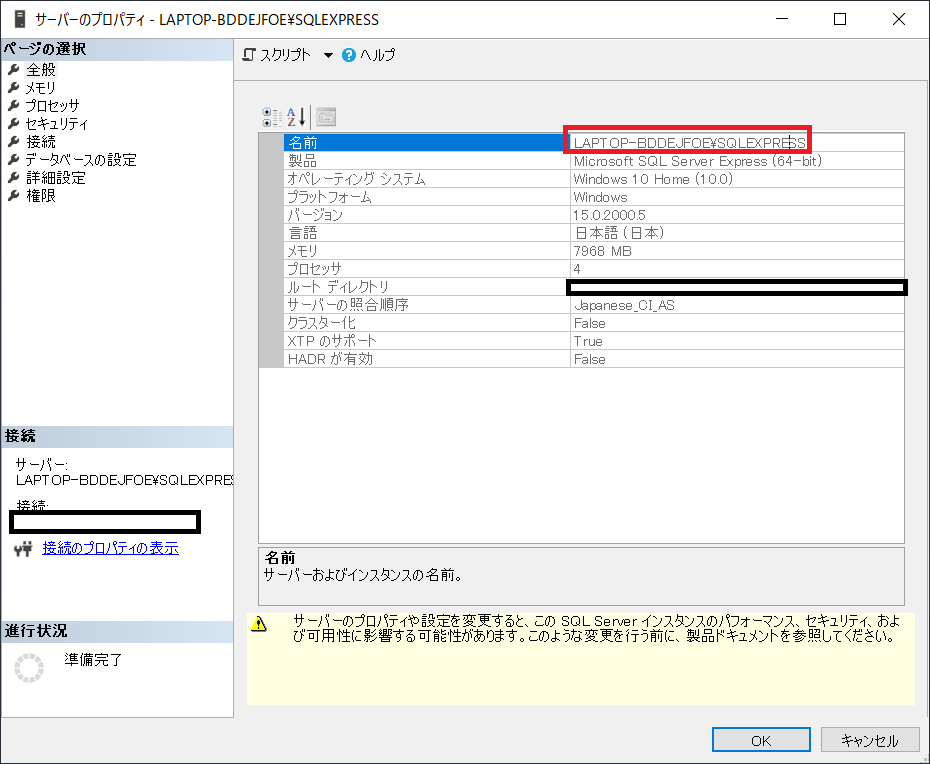Viewport: 930px width, 764px height.
Task: Select the メモリ property row in grid
Action: pos(594,250)
